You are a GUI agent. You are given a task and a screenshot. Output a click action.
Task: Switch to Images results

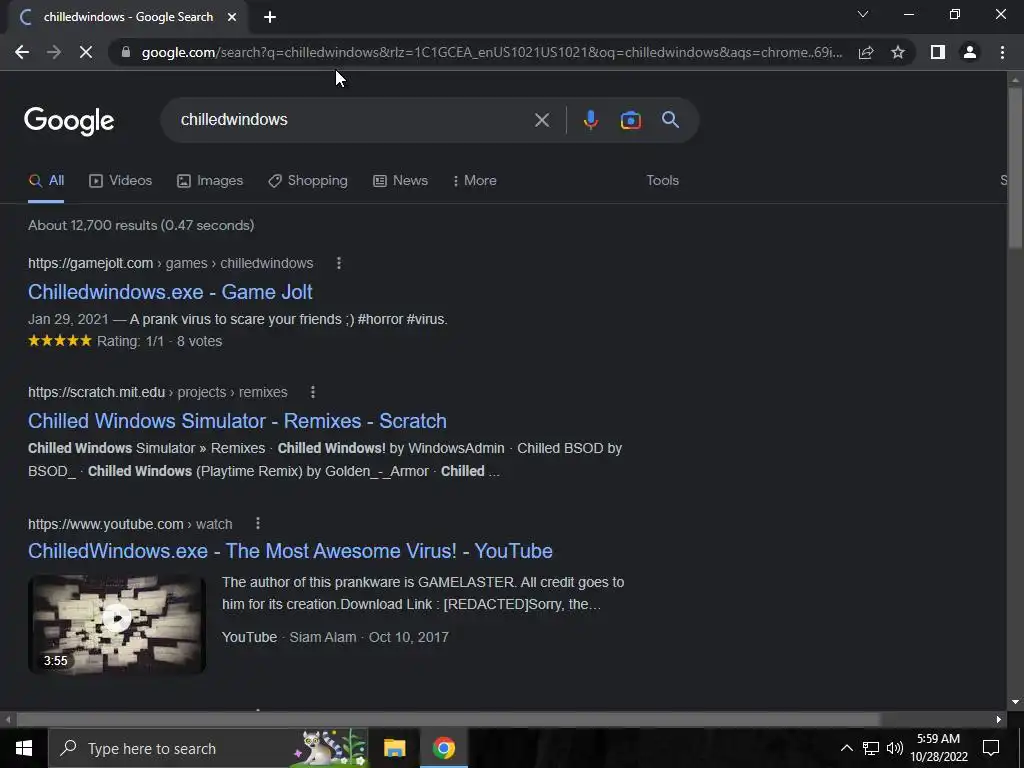click(x=210, y=181)
